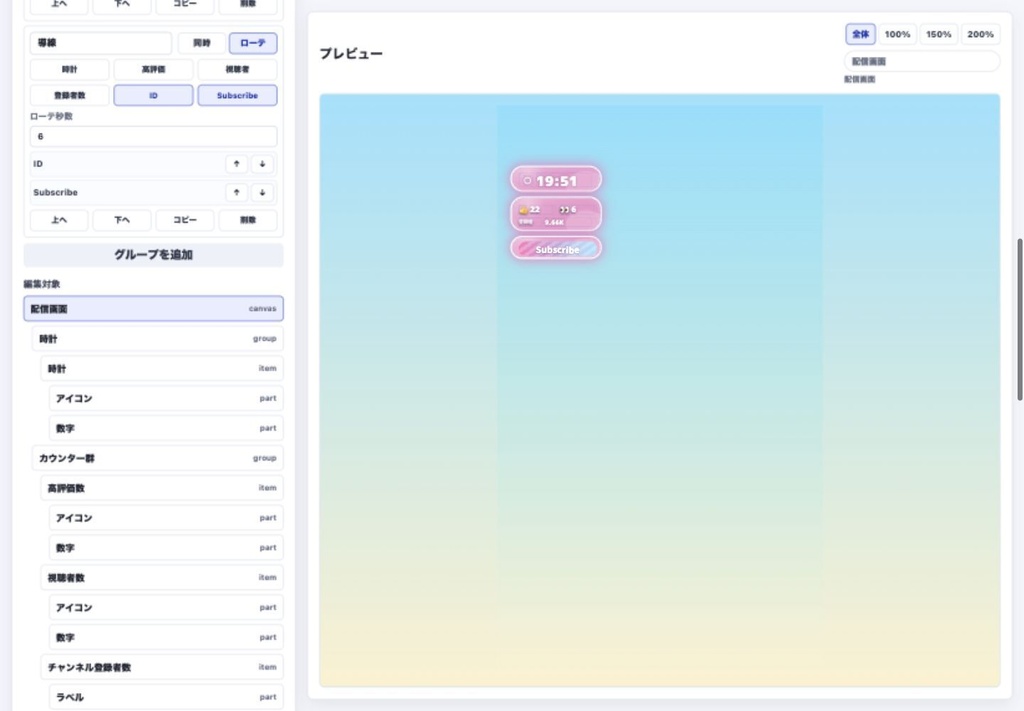1024x711 pixels.
Task: Select the 配信画面 canvas row
Action: 153,309
